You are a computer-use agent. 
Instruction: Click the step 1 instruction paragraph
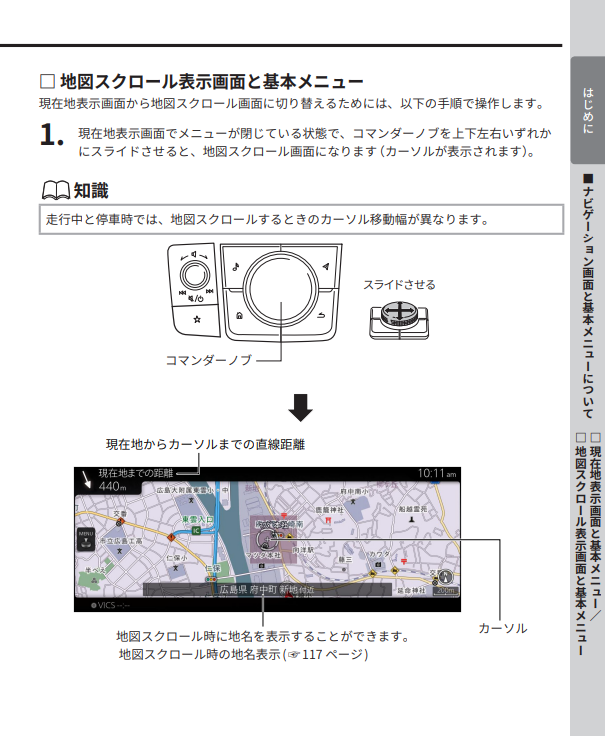click(314, 142)
